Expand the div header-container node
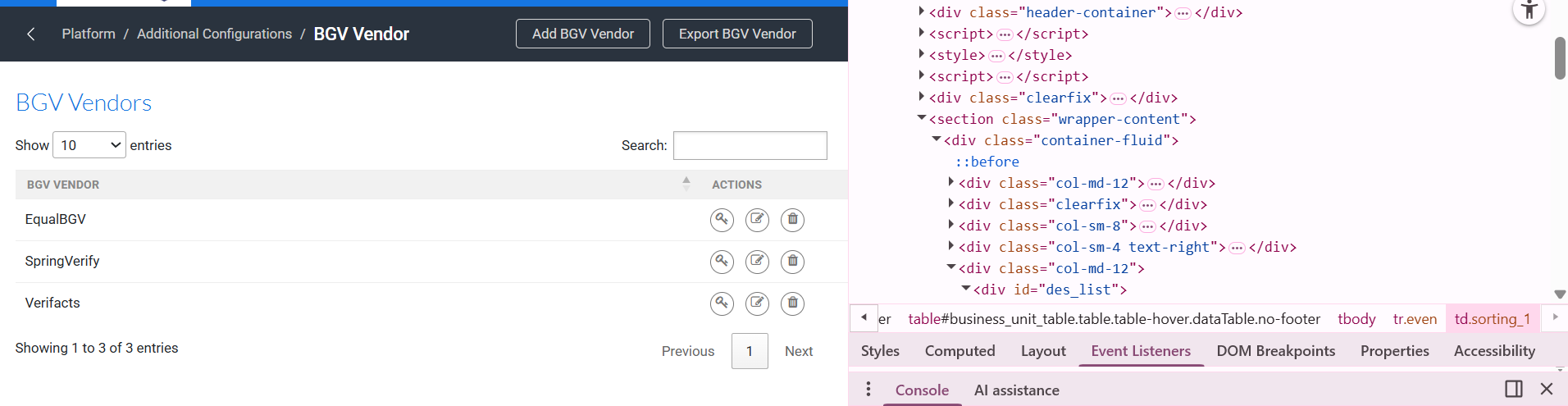This screenshot has width=1568, height=406. point(922,12)
